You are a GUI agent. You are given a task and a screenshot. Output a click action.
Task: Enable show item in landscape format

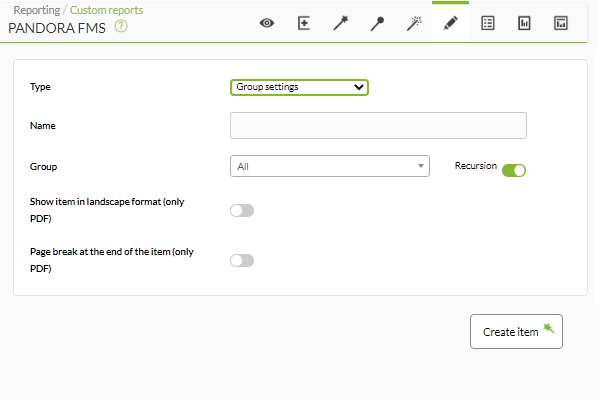click(x=242, y=211)
